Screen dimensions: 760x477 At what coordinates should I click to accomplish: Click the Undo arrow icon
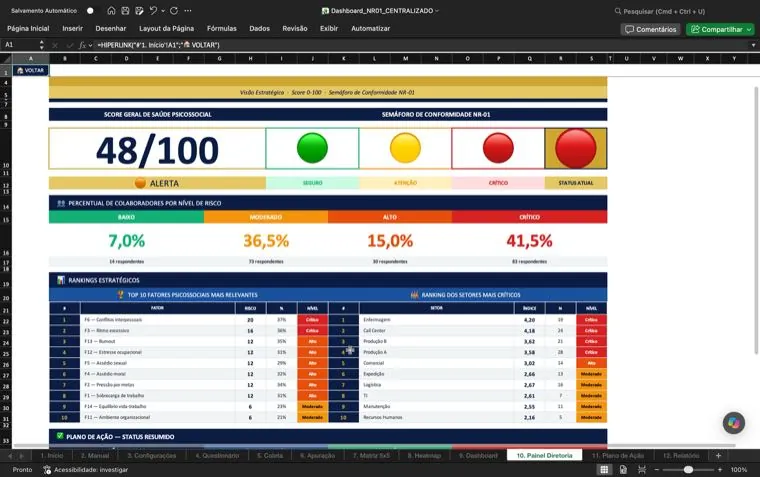[154, 11]
